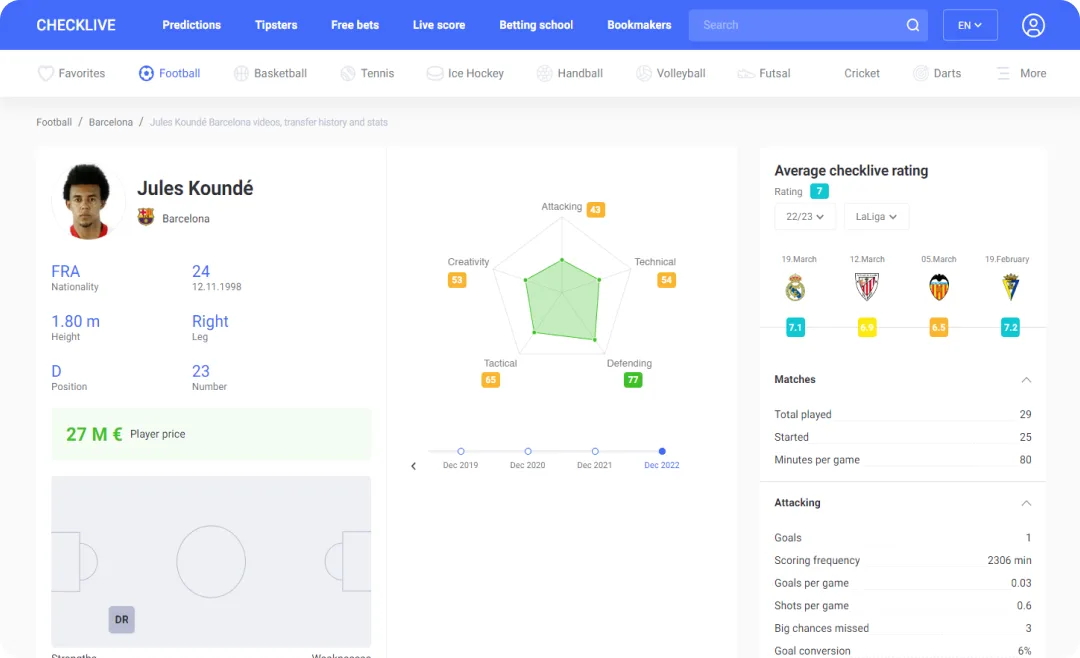
Task: Click the Defending 77 score badge
Action: point(633,380)
